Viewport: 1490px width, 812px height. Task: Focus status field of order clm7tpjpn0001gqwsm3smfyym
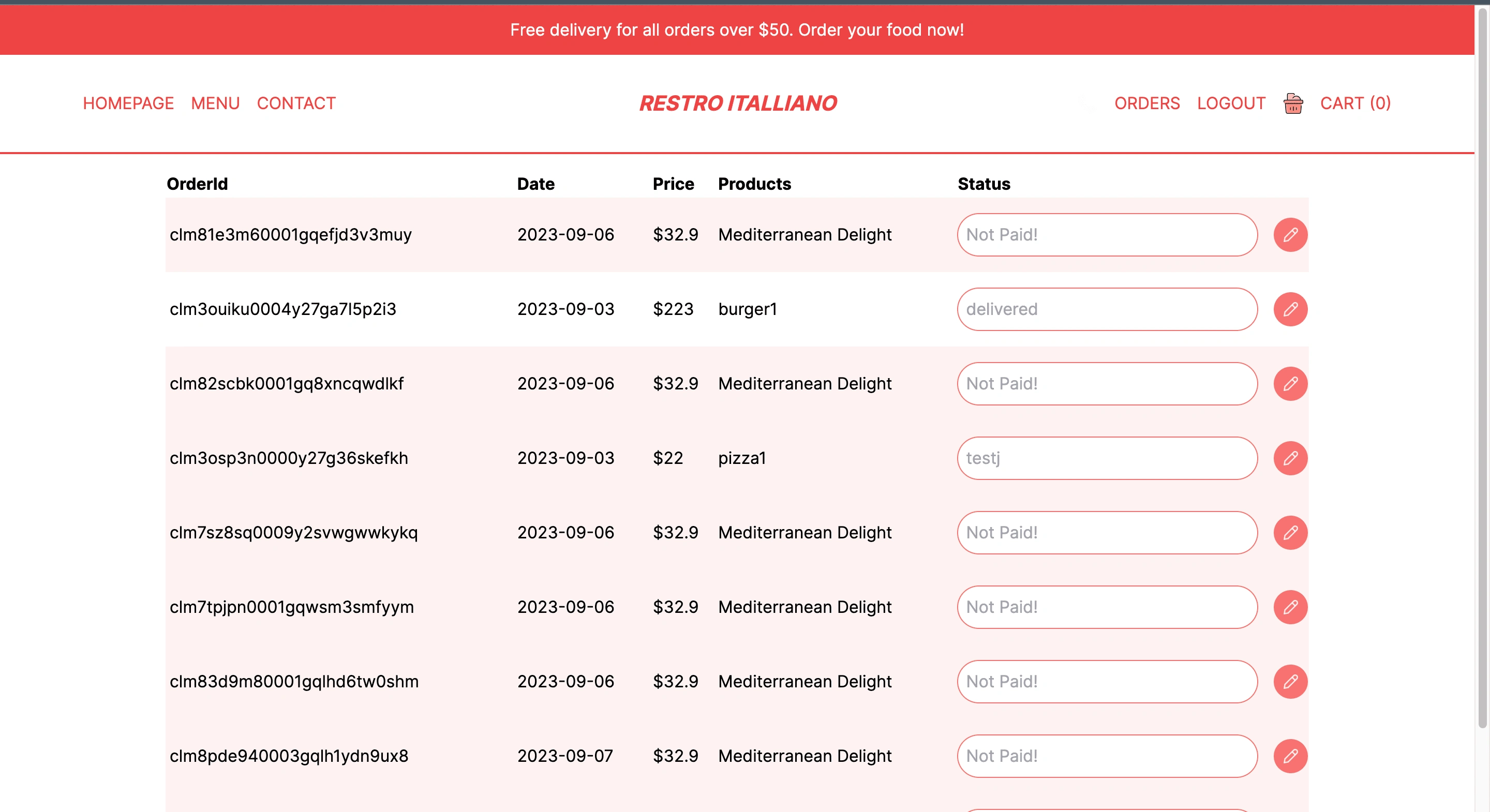click(1107, 607)
